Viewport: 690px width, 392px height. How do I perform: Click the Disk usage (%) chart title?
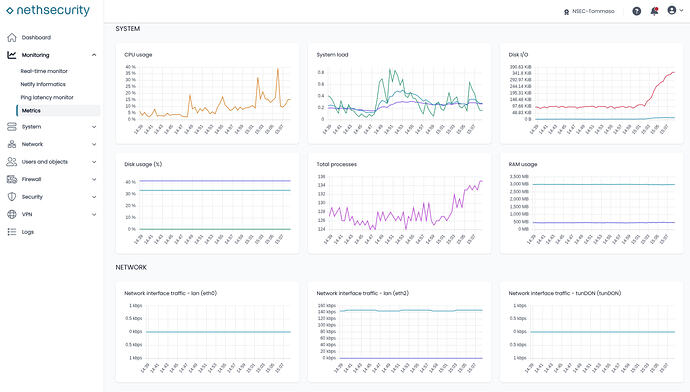143,165
